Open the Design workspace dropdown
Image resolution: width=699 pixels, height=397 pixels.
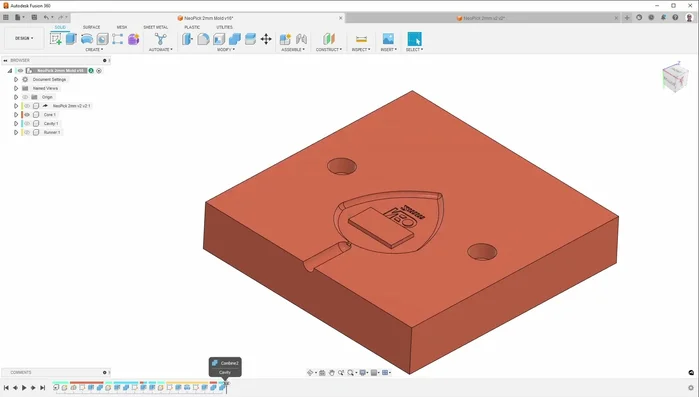(24, 38)
